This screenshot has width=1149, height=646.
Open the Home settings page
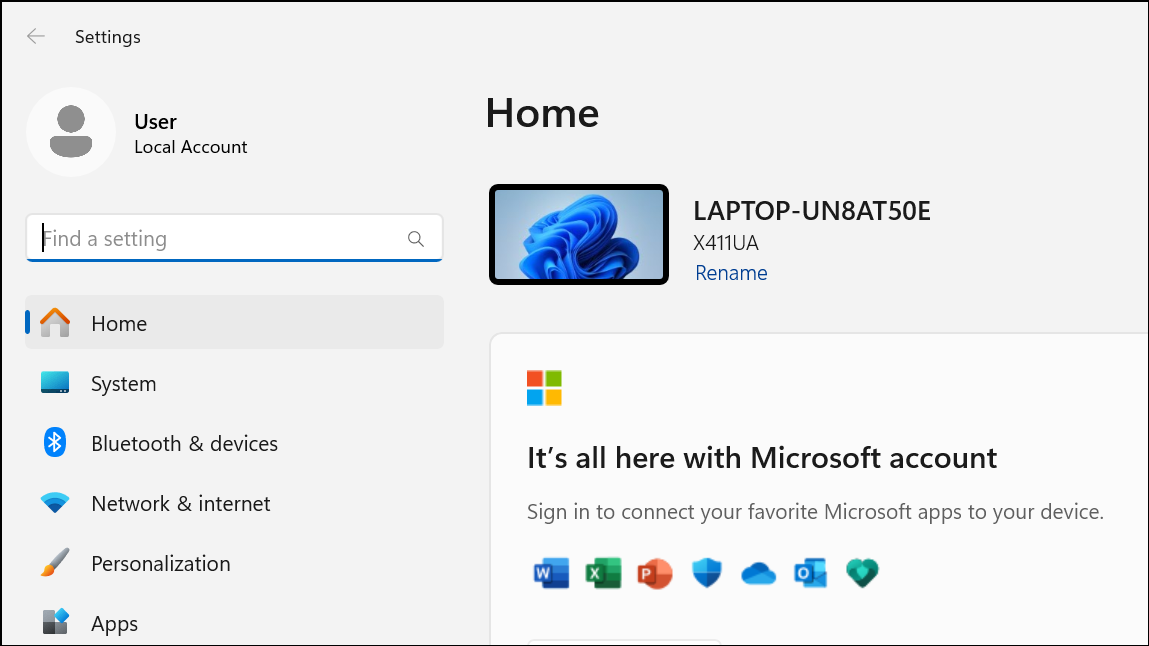234,323
